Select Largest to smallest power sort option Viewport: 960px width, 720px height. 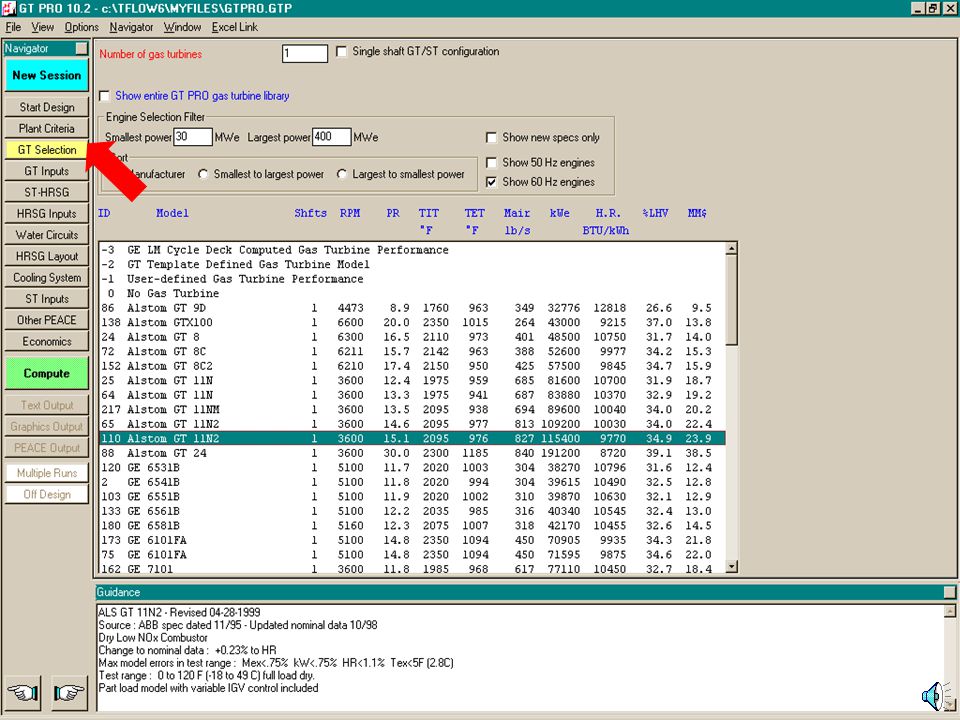tap(342, 174)
